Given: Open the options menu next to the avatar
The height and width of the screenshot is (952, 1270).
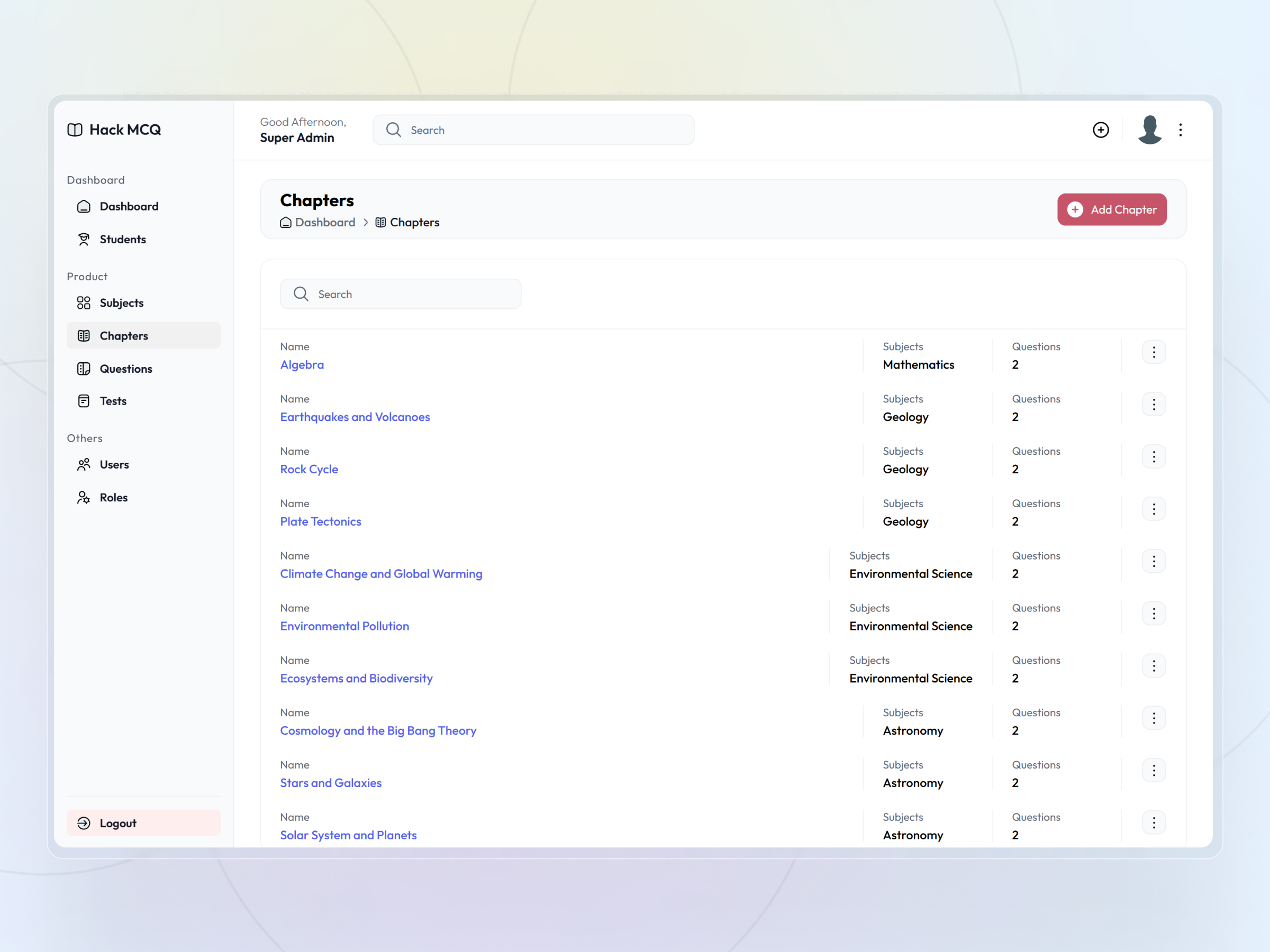Looking at the screenshot, I should point(1181,130).
